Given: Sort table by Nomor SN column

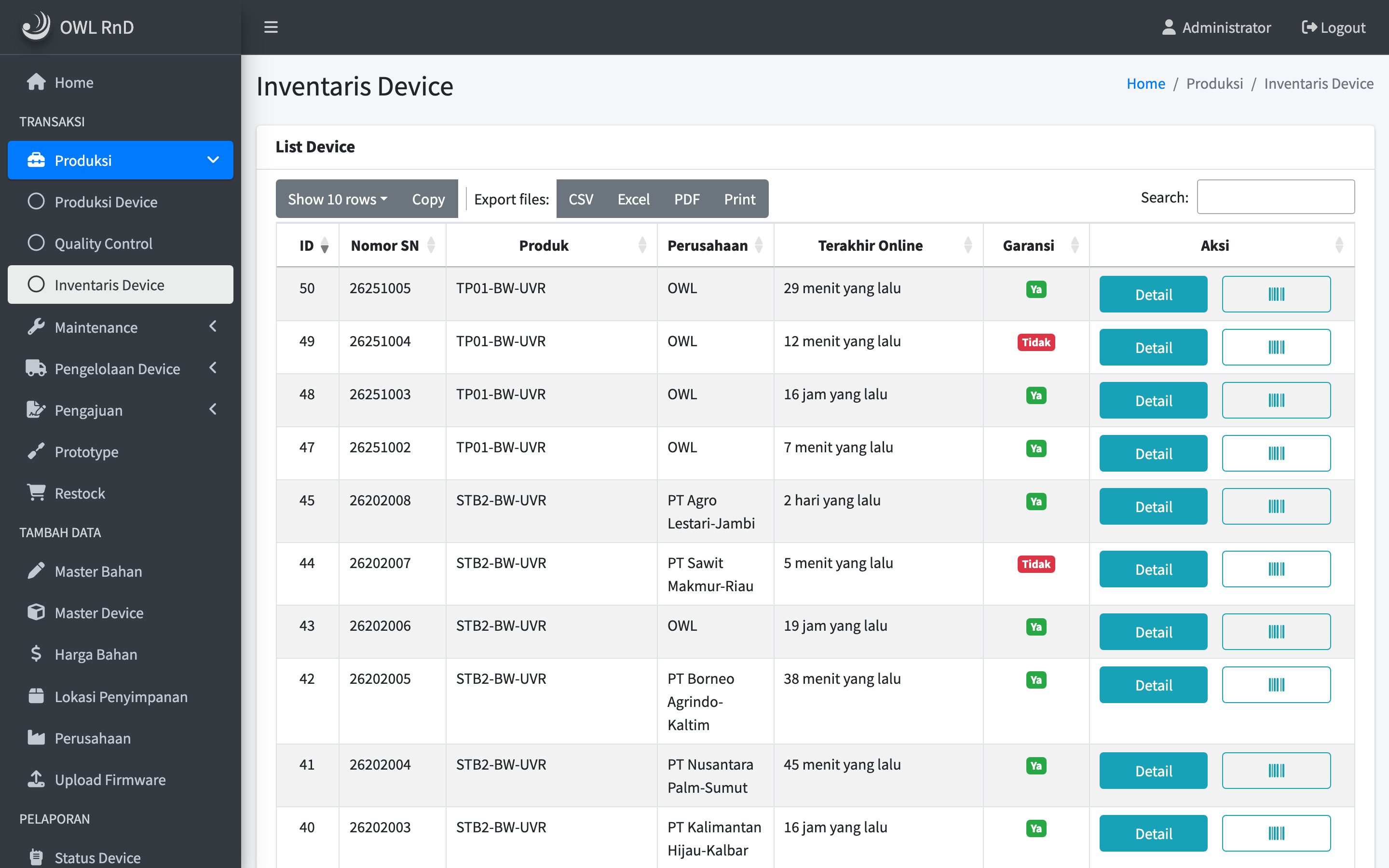Looking at the screenshot, I should point(393,245).
